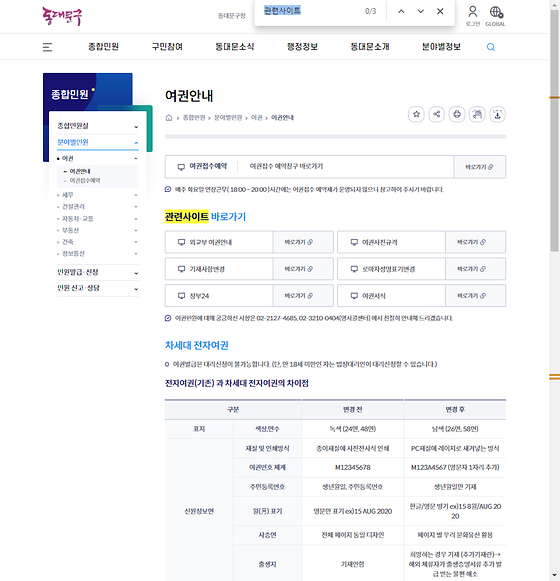Open 동대문소개 main menu

370,47
